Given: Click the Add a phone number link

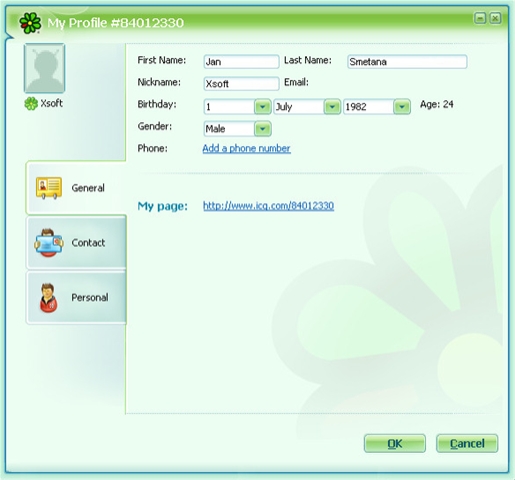Looking at the screenshot, I should tap(247, 148).
